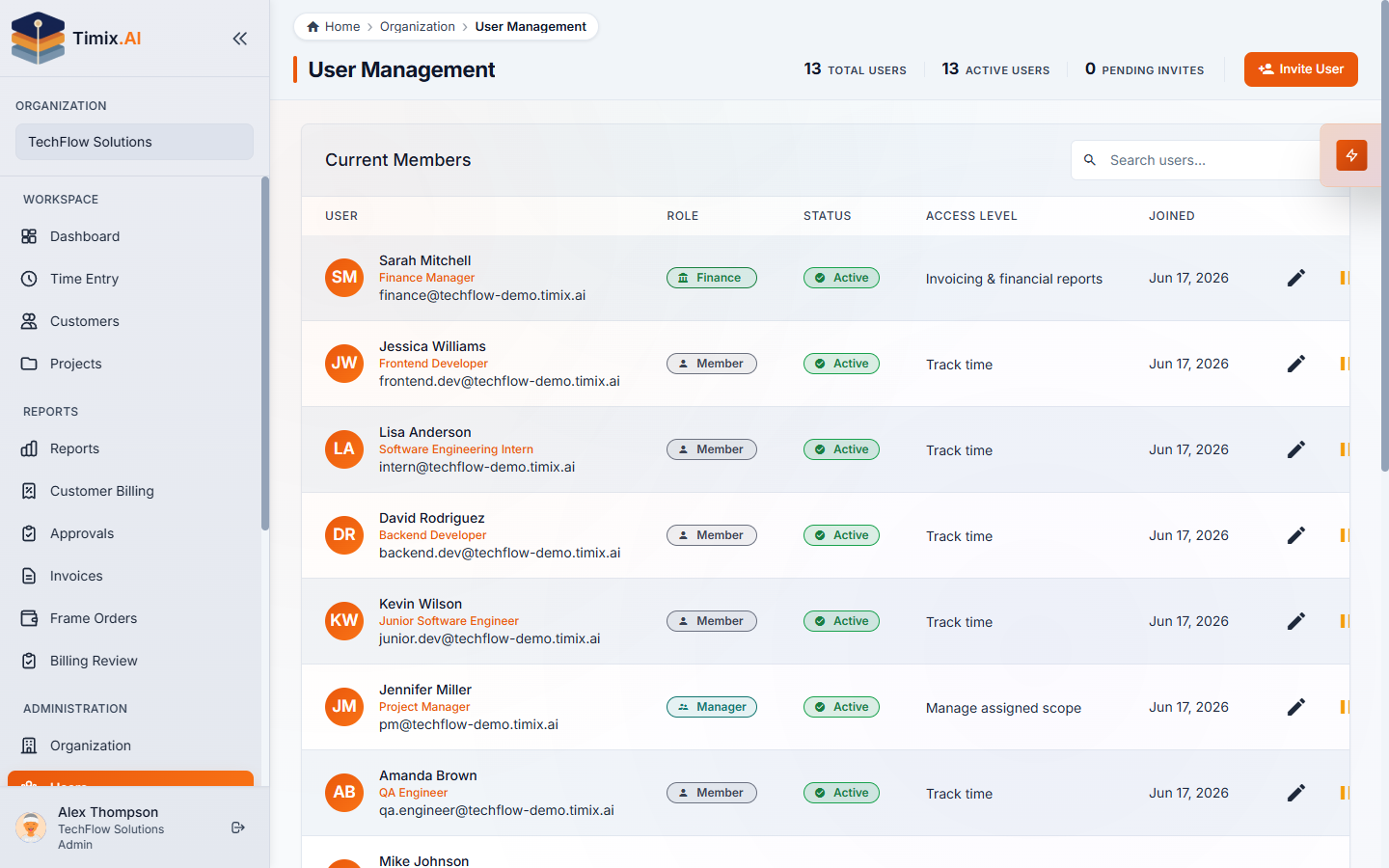
Task: Sort by ACCESS LEVEL column header
Action: [971, 216]
